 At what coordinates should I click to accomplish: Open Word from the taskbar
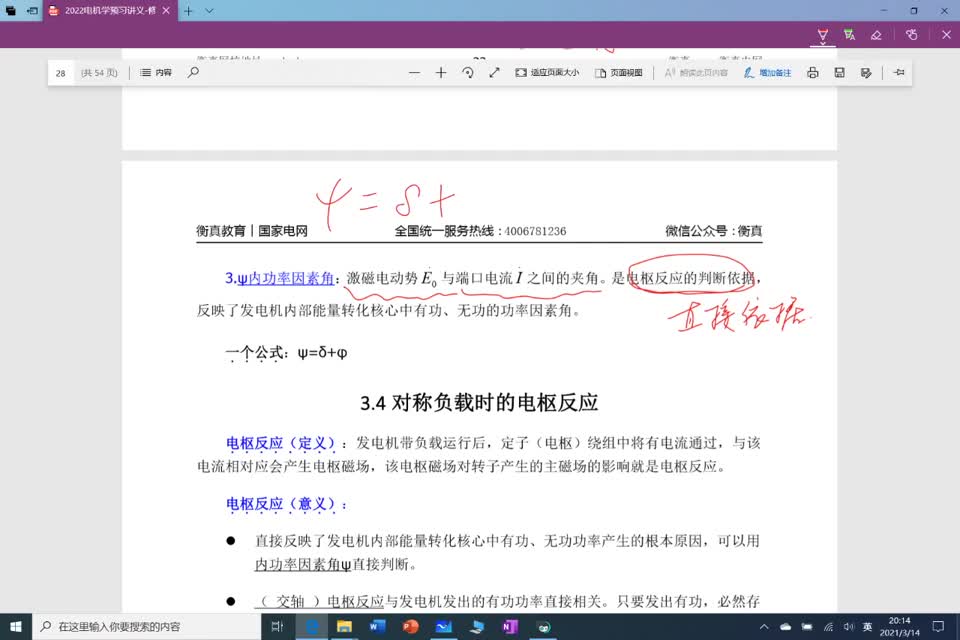pyautogui.click(x=378, y=627)
